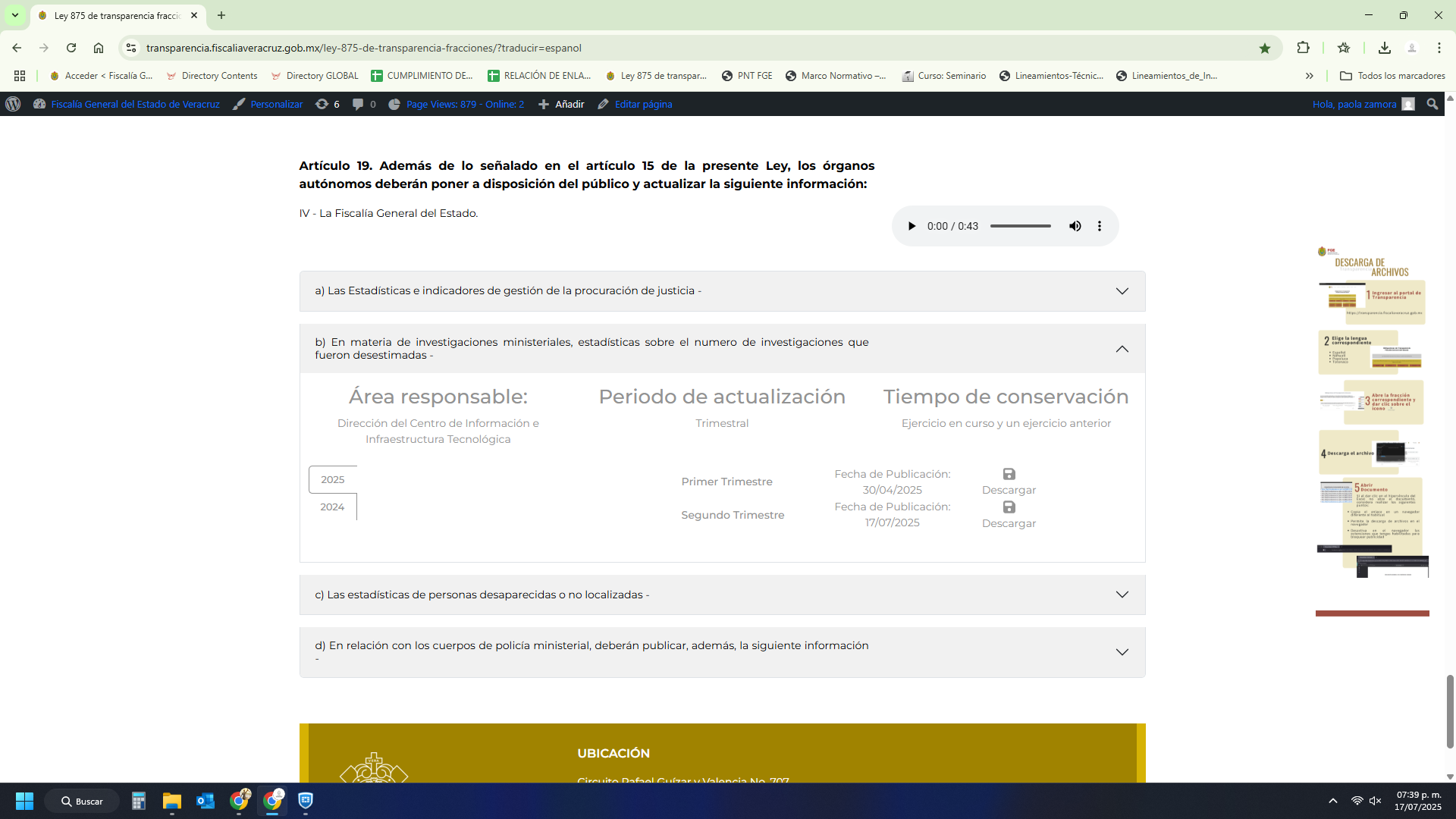Viewport: 1456px width, 819px height.
Task: Open browser extensions puzzle icon
Action: point(1303,48)
